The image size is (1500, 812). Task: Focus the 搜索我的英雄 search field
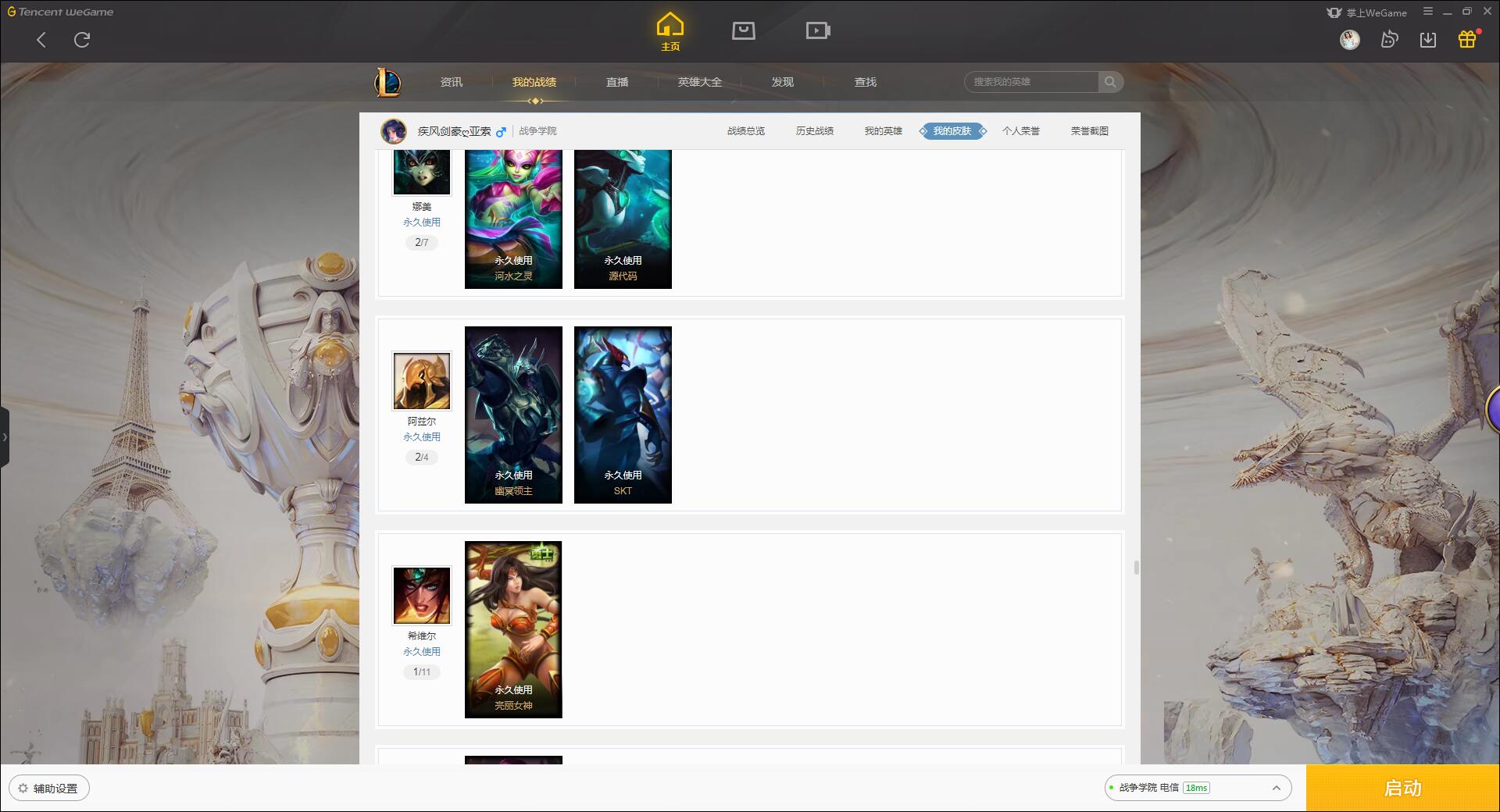tap(1031, 82)
